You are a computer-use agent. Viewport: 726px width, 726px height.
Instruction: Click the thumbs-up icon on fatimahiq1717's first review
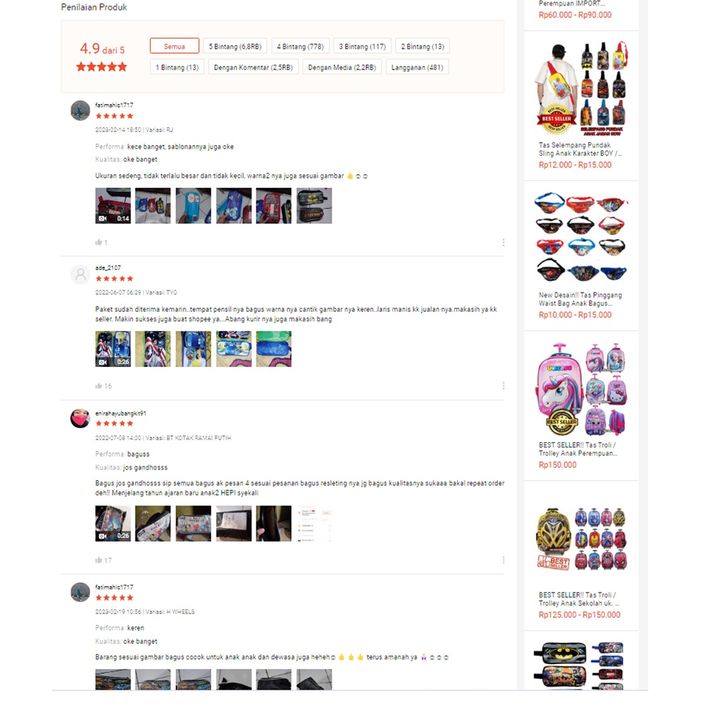coord(98,242)
